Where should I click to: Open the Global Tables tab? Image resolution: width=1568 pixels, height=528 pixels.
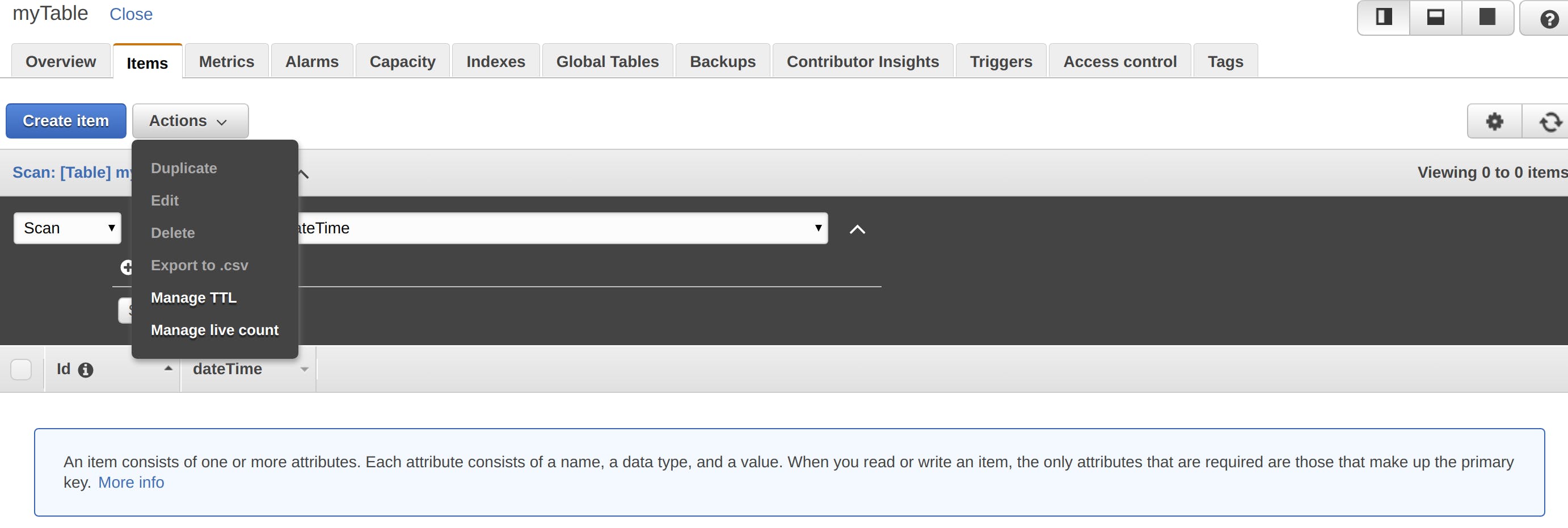(x=608, y=61)
